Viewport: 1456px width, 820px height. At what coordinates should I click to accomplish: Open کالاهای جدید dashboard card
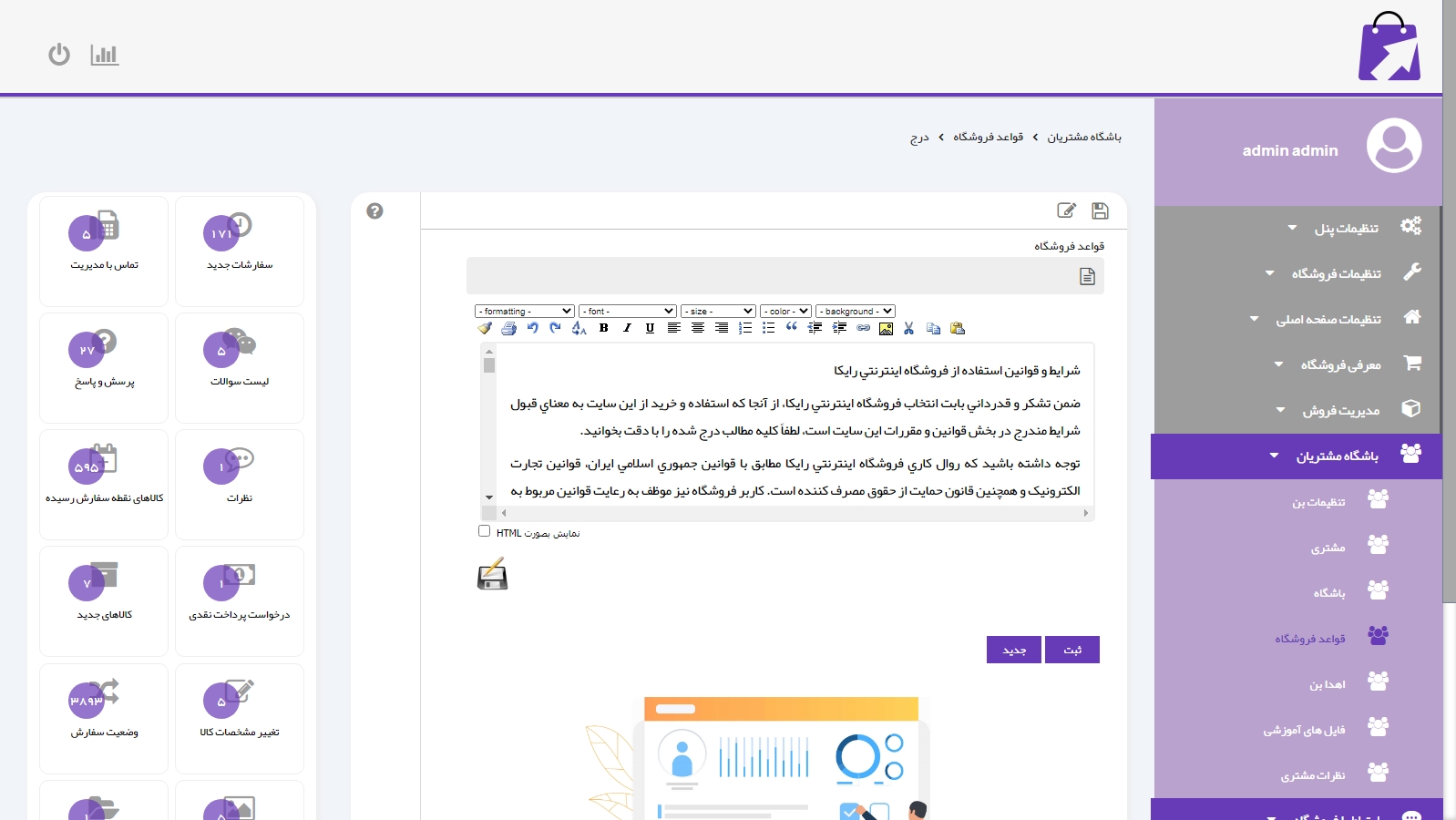(104, 601)
